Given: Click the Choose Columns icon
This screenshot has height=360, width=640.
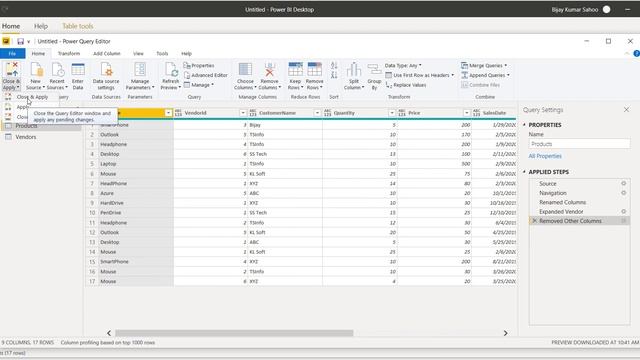Looking at the screenshot, I should tap(245, 70).
